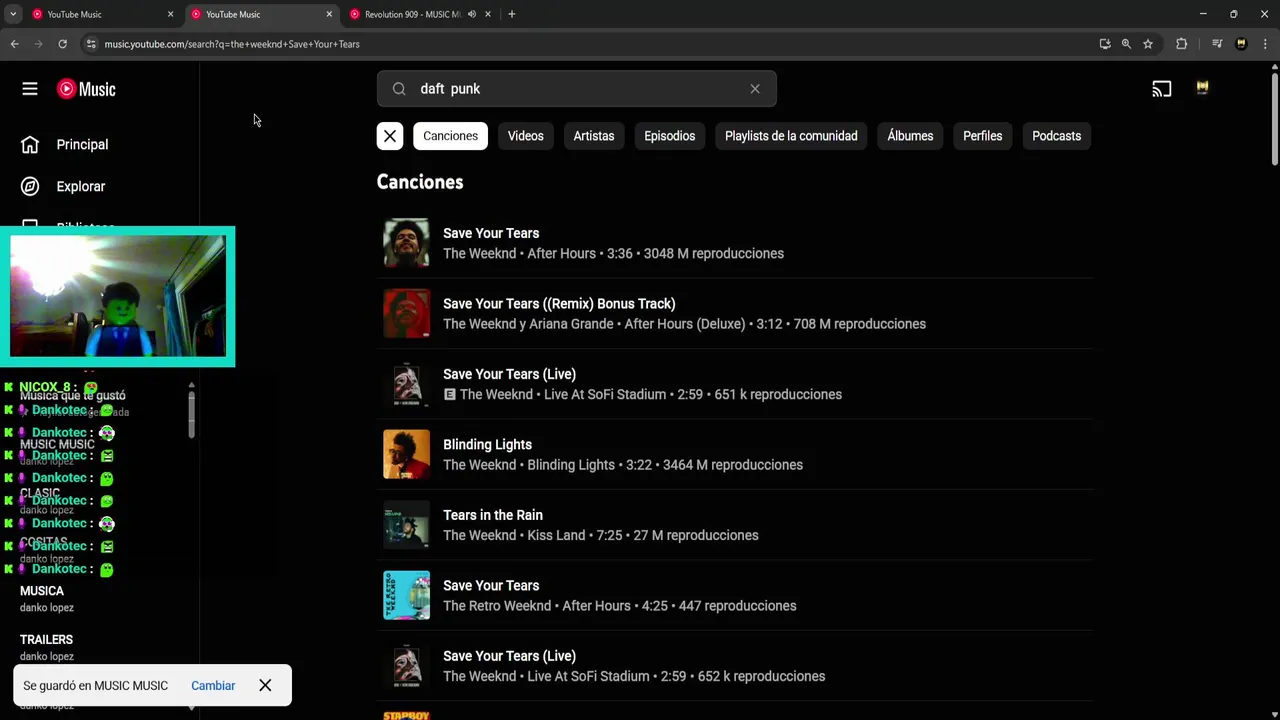Play The Retro Weeknd song thumbnail
This screenshot has width=1280, height=720.
click(406, 595)
